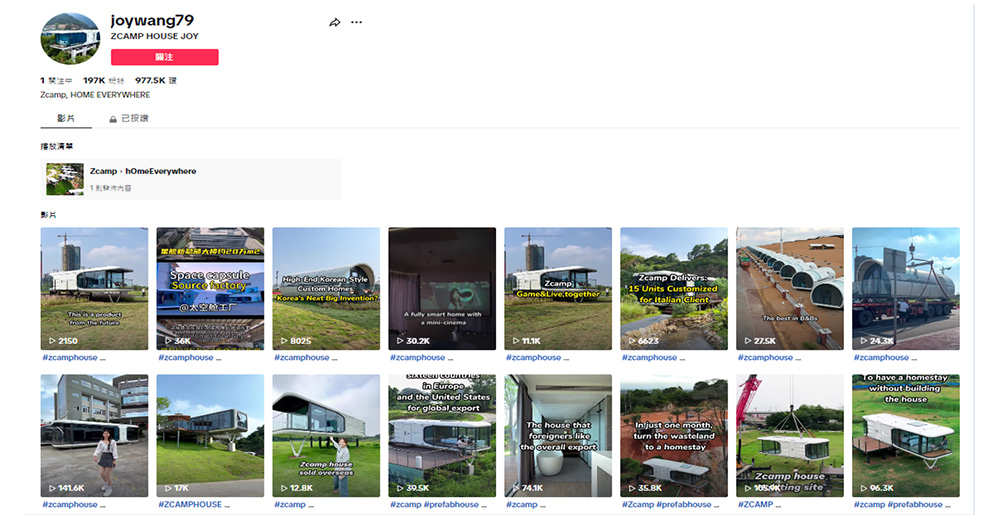Open 'High-End Korean Style Custom Homes' video
Image resolution: width=1000 pixels, height=520 pixels.
click(x=326, y=288)
